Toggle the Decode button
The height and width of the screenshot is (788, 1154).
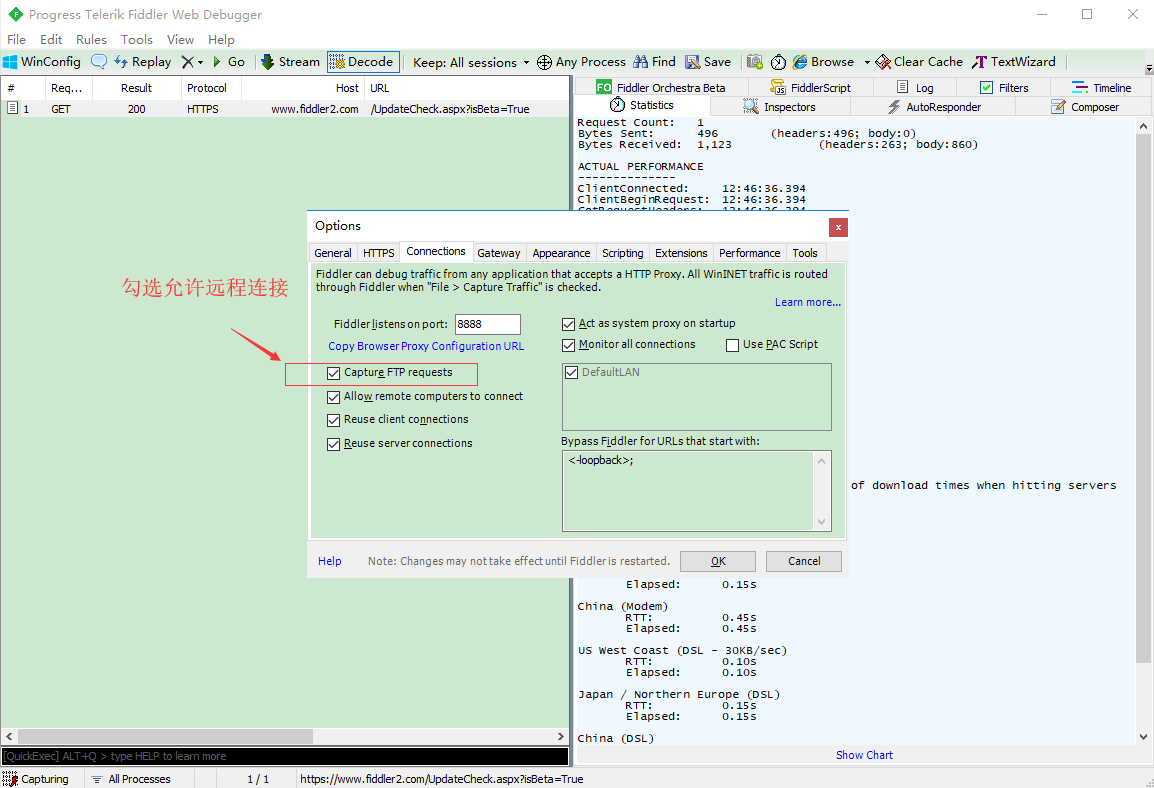point(363,62)
